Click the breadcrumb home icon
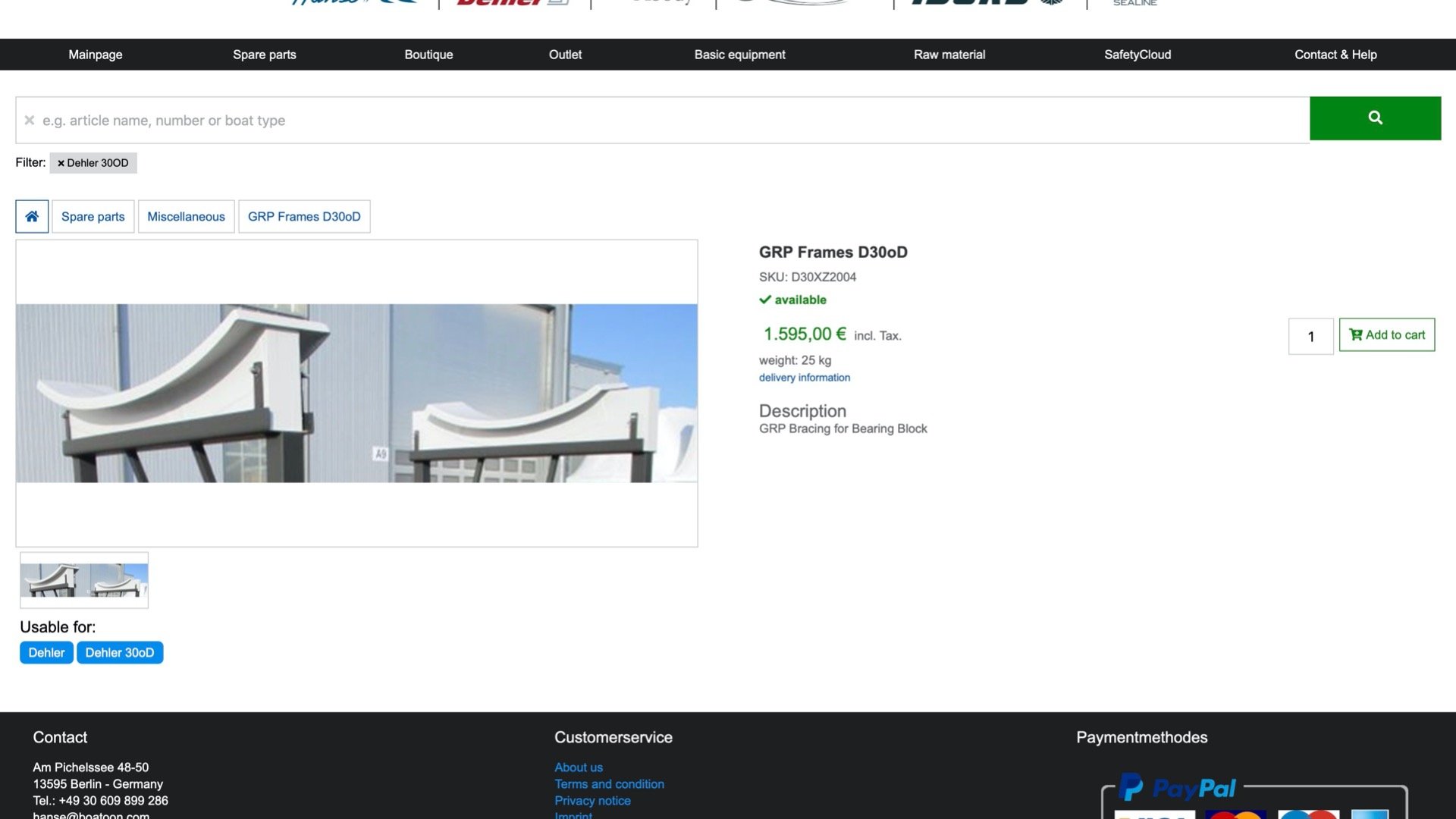Image resolution: width=1456 pixels, height=819 pixels. click(x=31, y=216)
